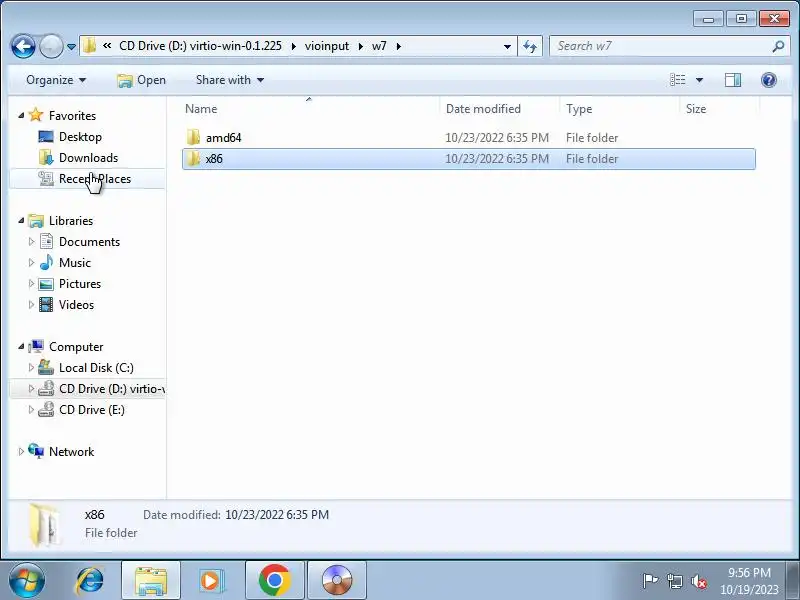This screenshot has width=800, height=600.
Task: Toggle the preview pane
Action: [733, 80]
